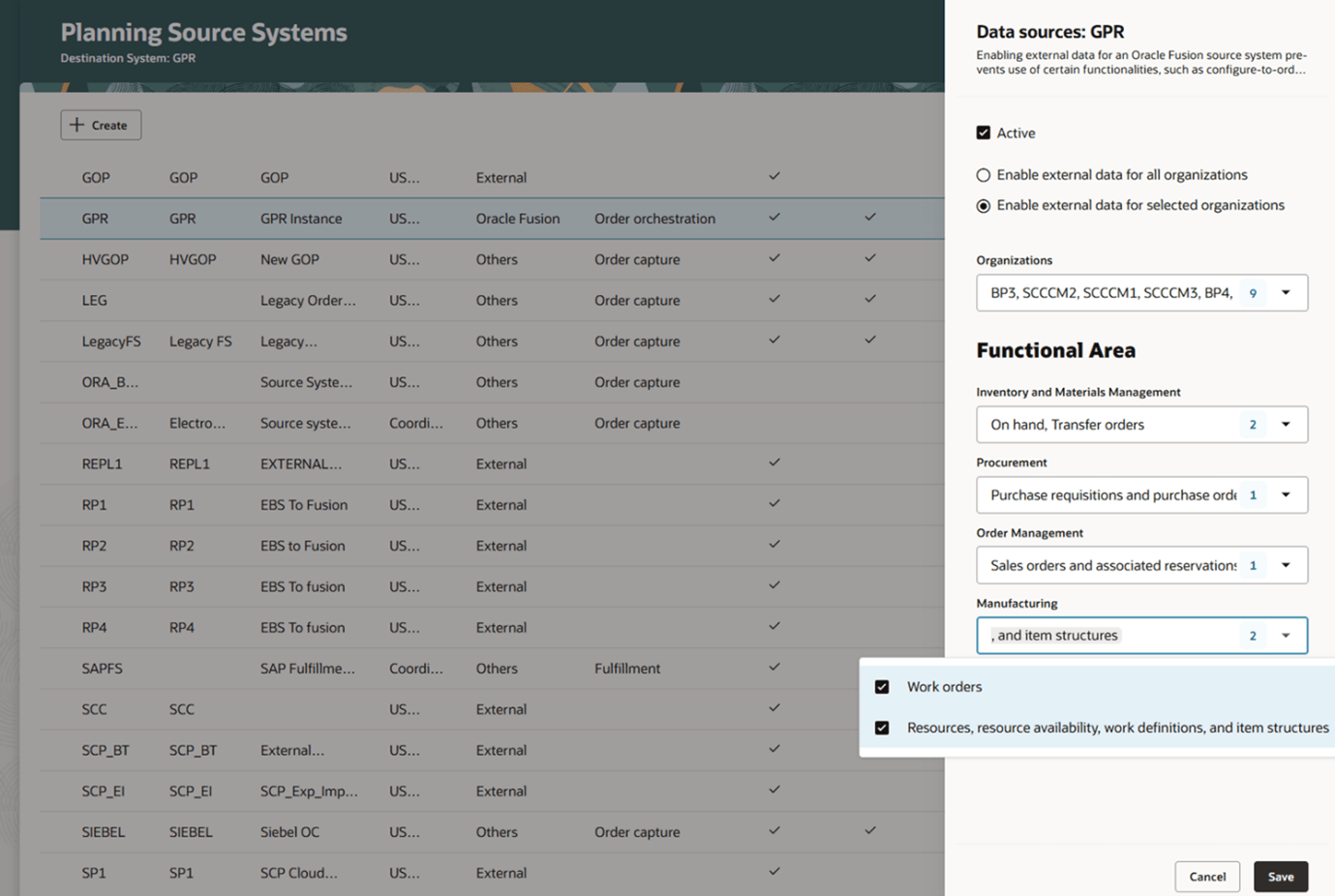Image resolution: width=1335 pixels, height=896 pixels.
Task: Open the Order Management dropdown
Action: coord(1286,565)
